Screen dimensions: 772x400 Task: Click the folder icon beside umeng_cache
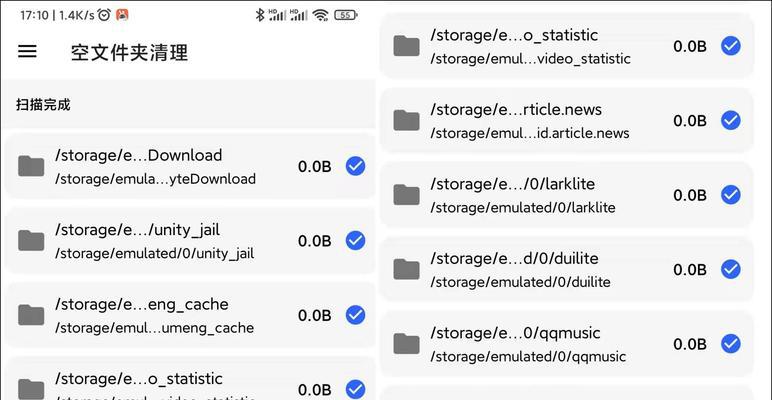tap(31, 315)
